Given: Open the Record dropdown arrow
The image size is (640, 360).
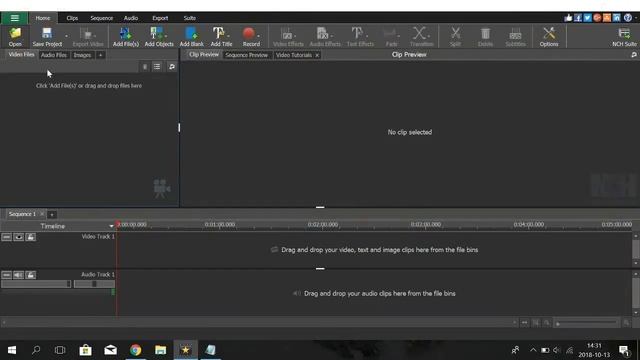Looking at the screenshot, I should click(258, 36).
